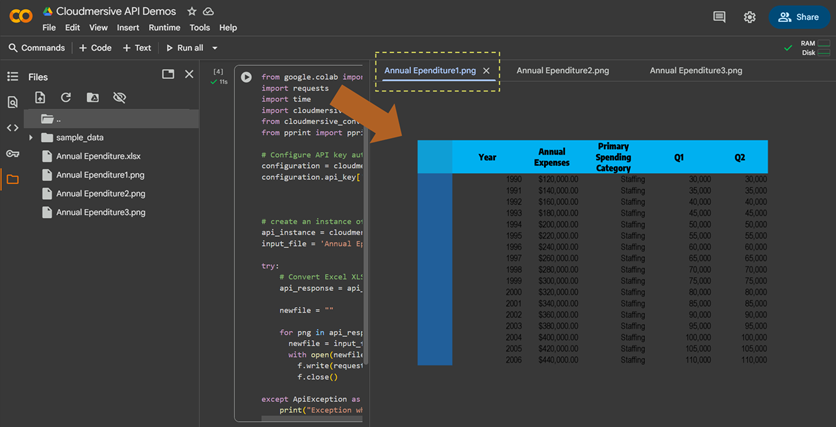Open Find and replace in the sidebar
Viewport: 836px width, 427px height.
pos(12,102)
